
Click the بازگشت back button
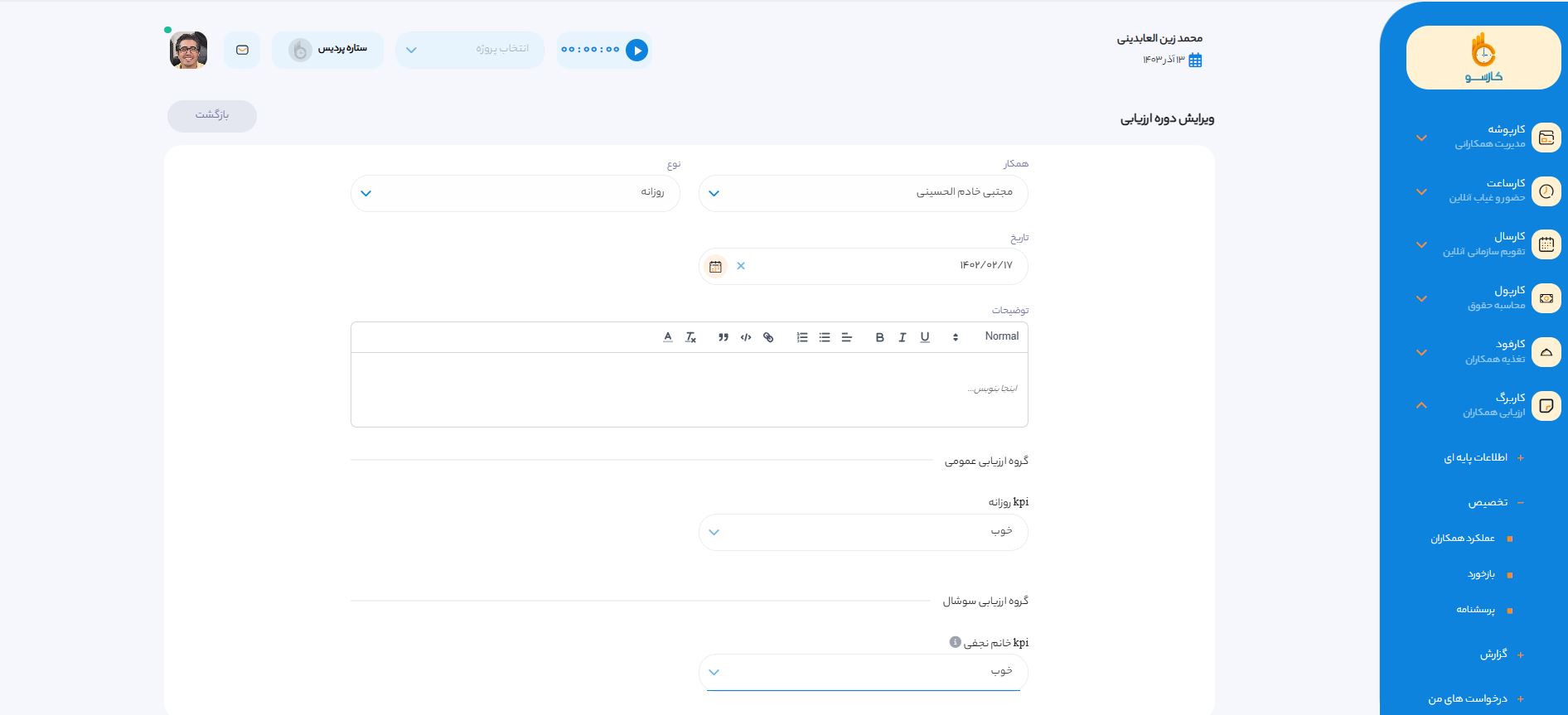[x=212, y=116]
